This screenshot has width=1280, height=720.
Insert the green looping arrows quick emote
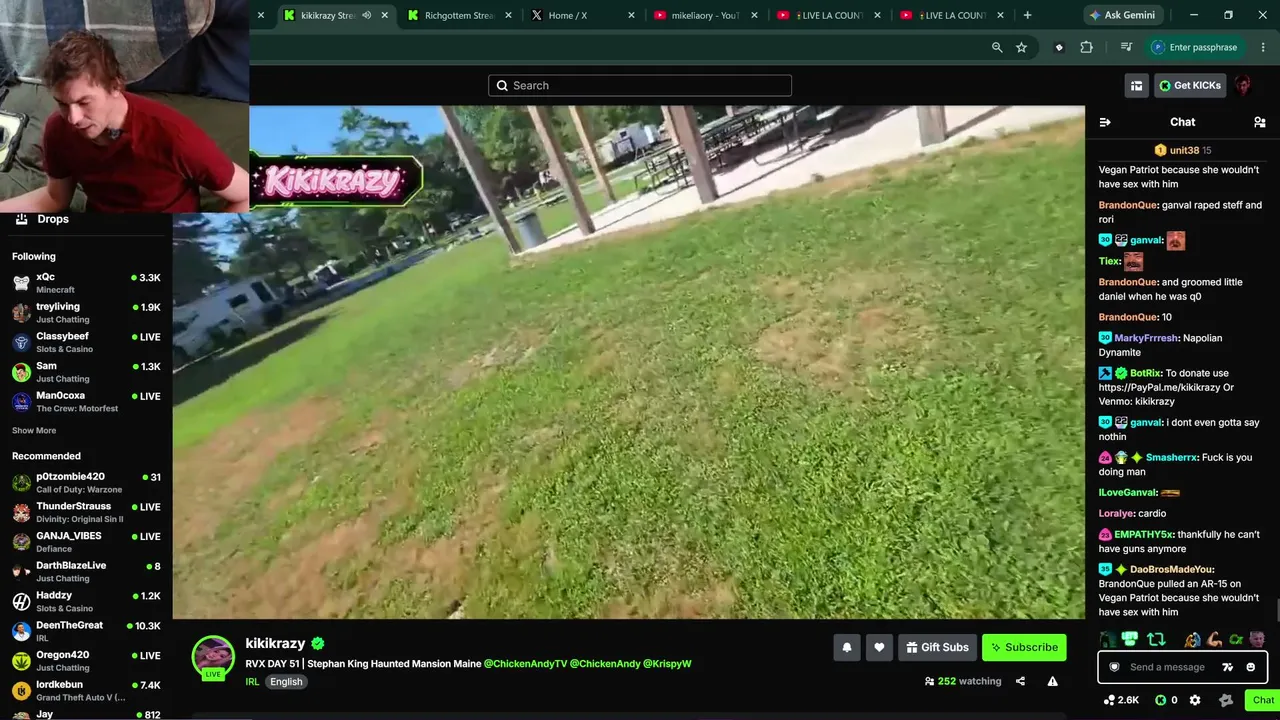point(1156,640)
